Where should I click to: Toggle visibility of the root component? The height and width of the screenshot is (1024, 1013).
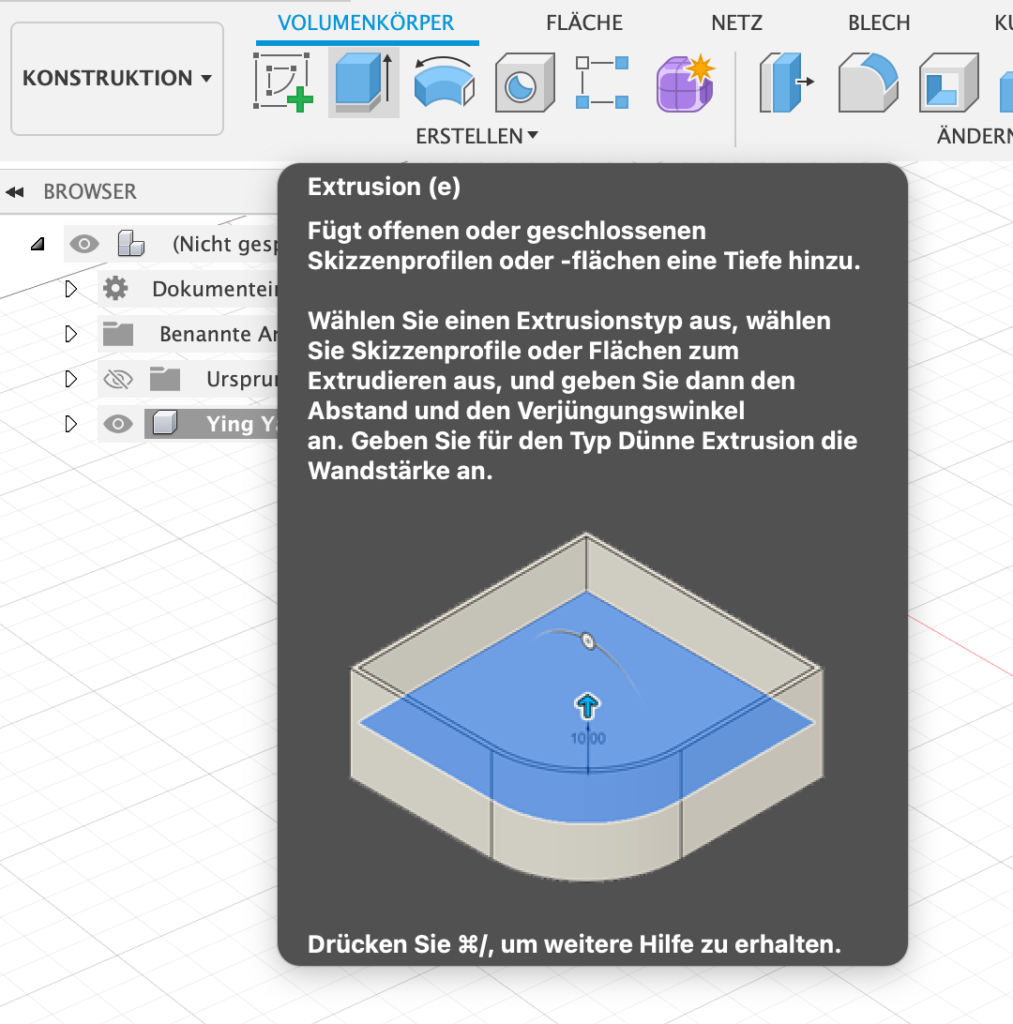pyautogui.click(x=84, y=243)
